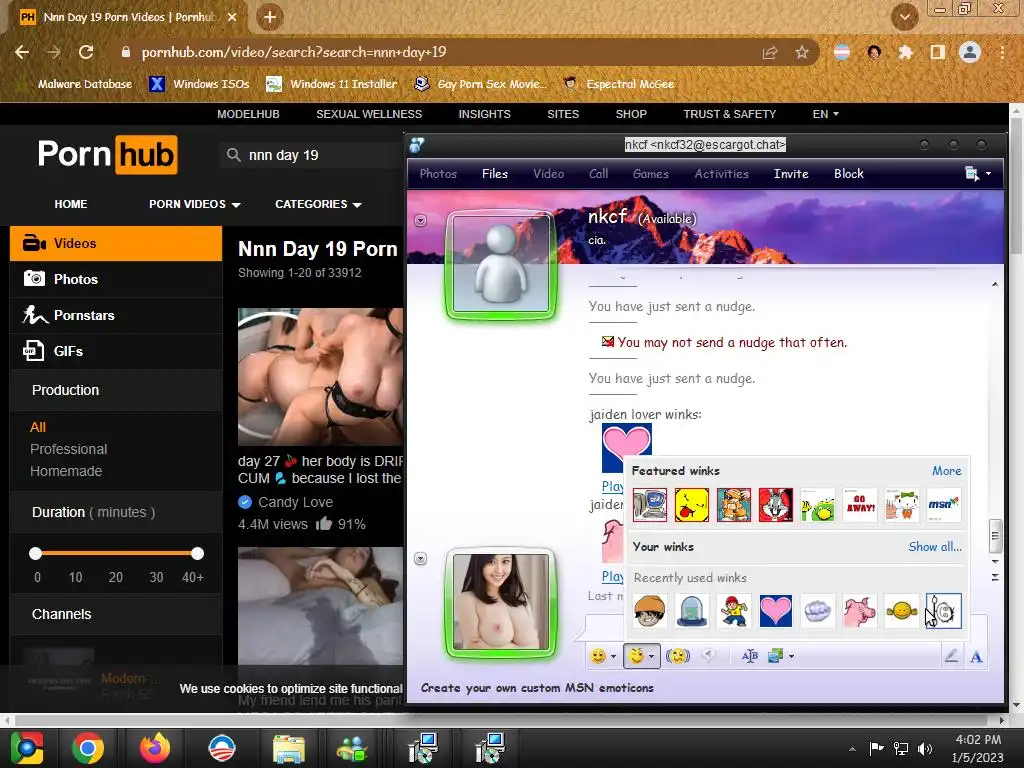Toggle the Chrome side panel icon
1024x768 pixels.
pyautogui.click(x=938, y=52)
